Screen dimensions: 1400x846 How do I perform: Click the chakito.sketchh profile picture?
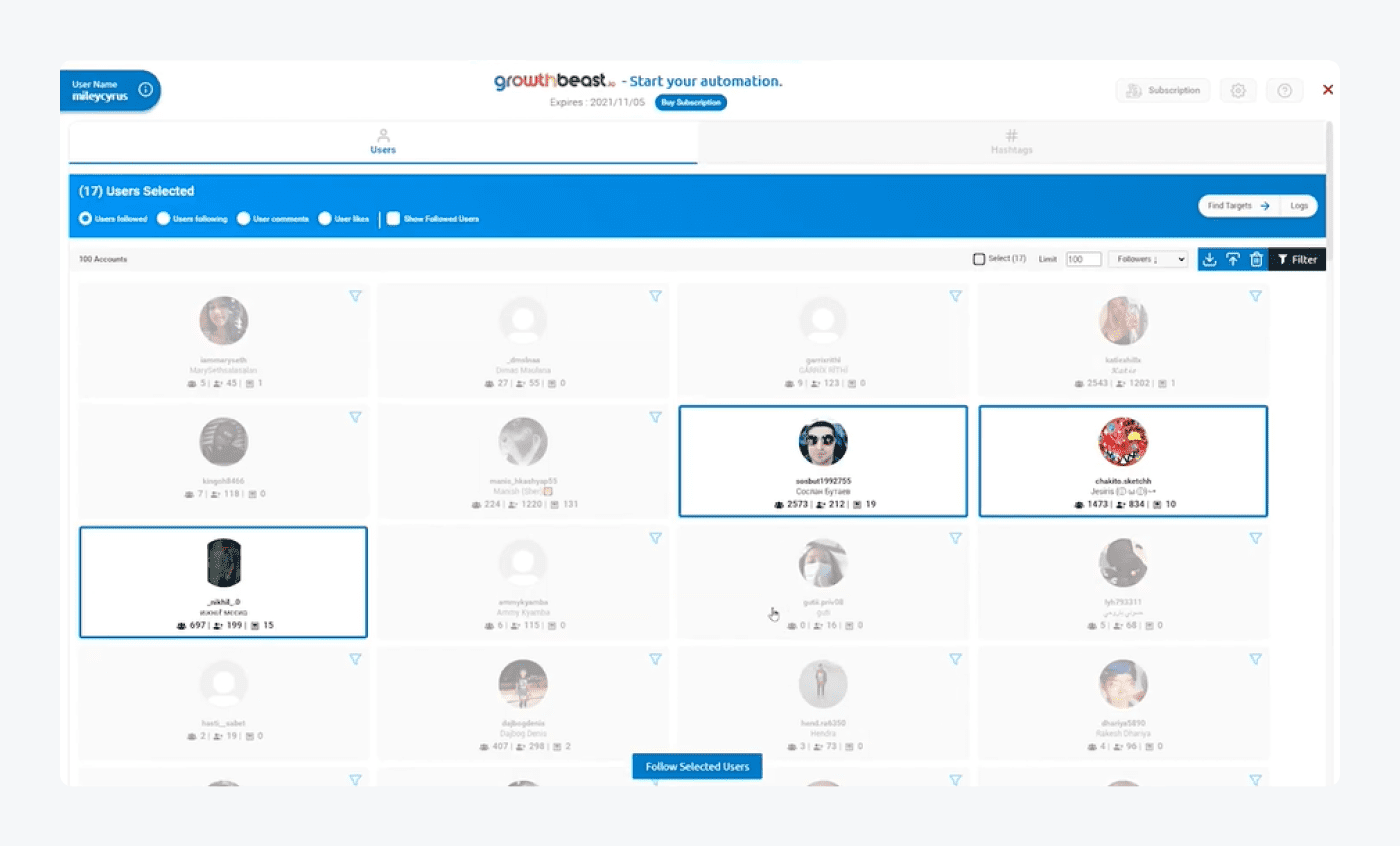1123,442
